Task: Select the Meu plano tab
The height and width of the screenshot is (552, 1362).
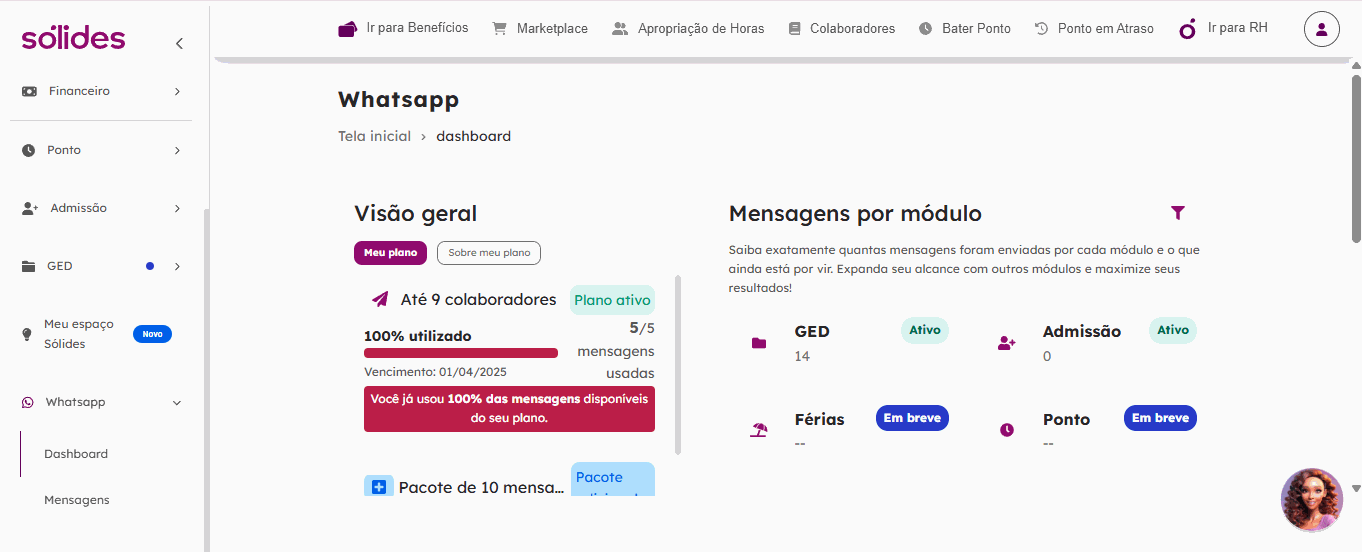Action: pyautogui.click(x=390, y=253)
